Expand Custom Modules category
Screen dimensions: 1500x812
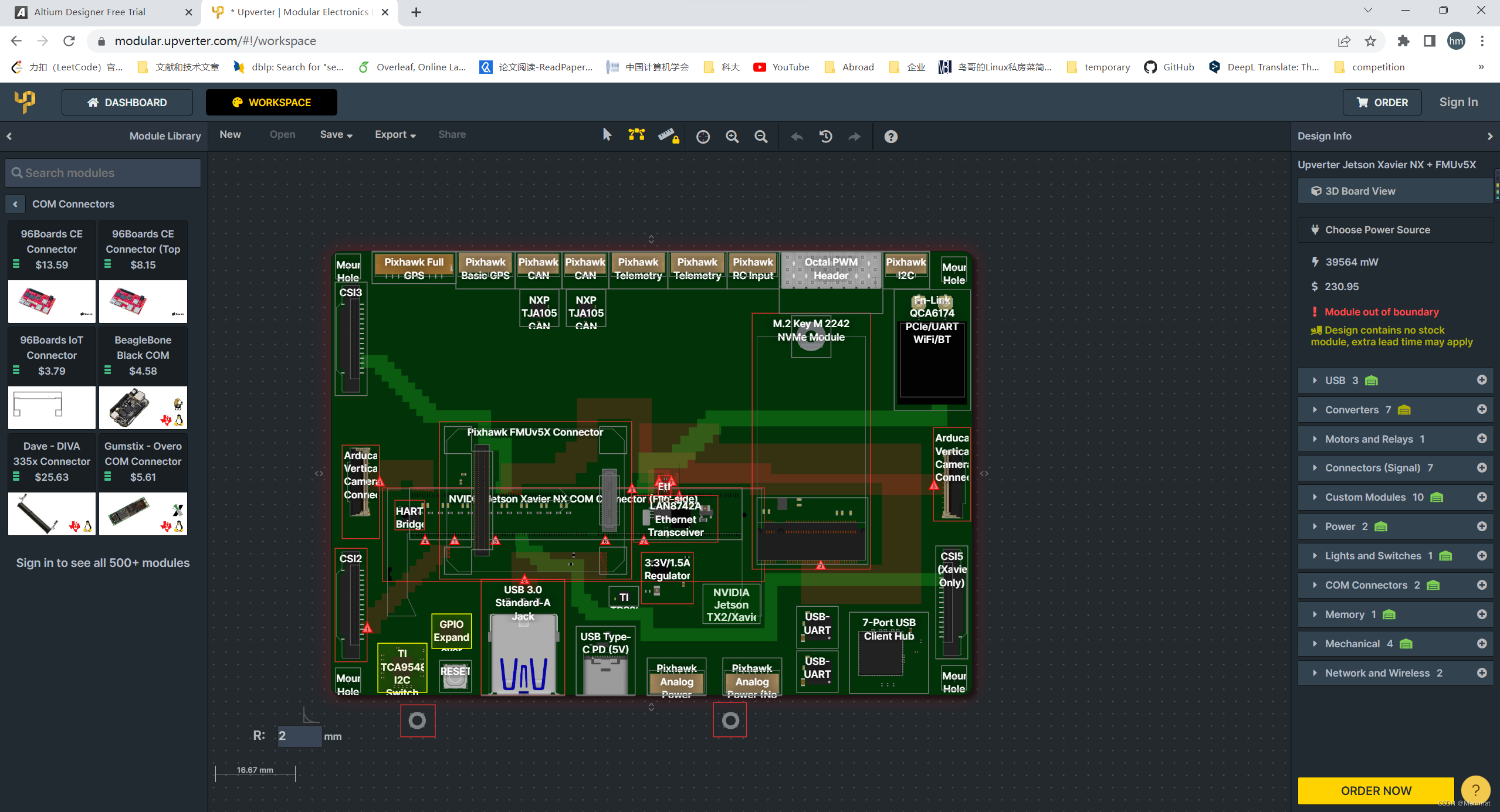point(1314,497)
